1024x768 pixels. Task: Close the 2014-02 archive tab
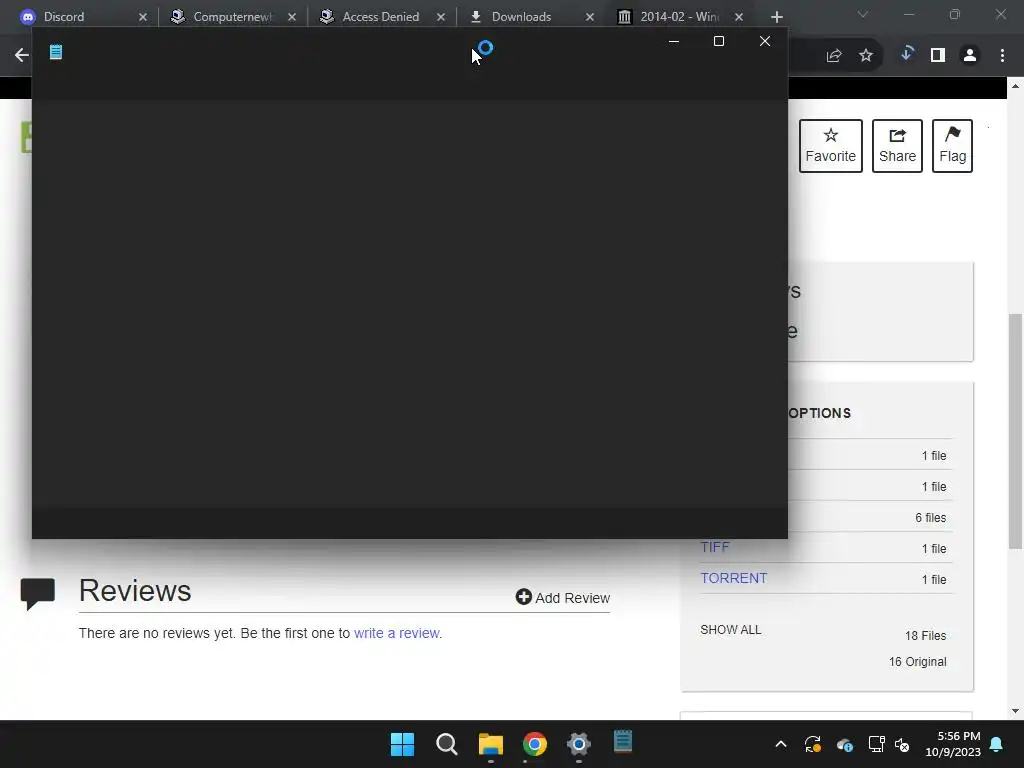pyautogui.click(x=739, y=17)
